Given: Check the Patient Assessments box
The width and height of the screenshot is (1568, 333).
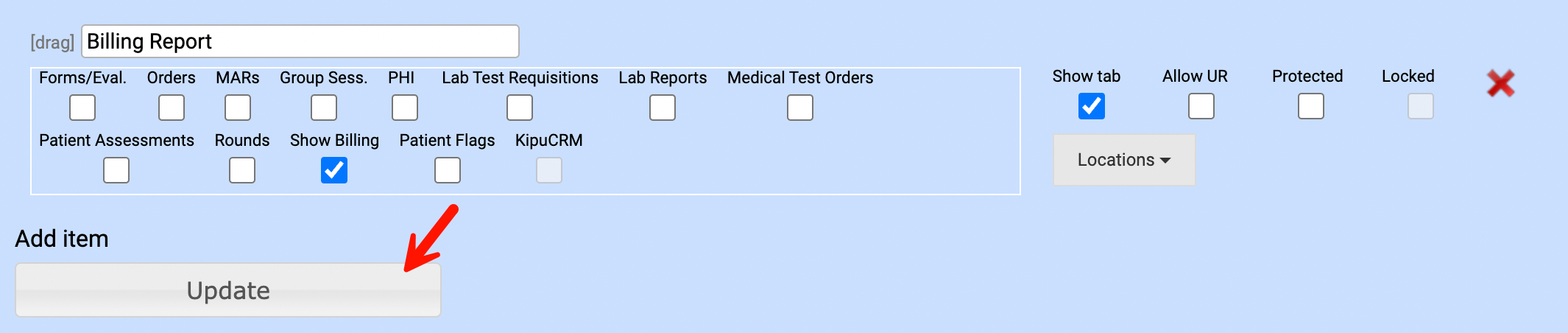Looking at the screenshot, I should tap(116, 170).
